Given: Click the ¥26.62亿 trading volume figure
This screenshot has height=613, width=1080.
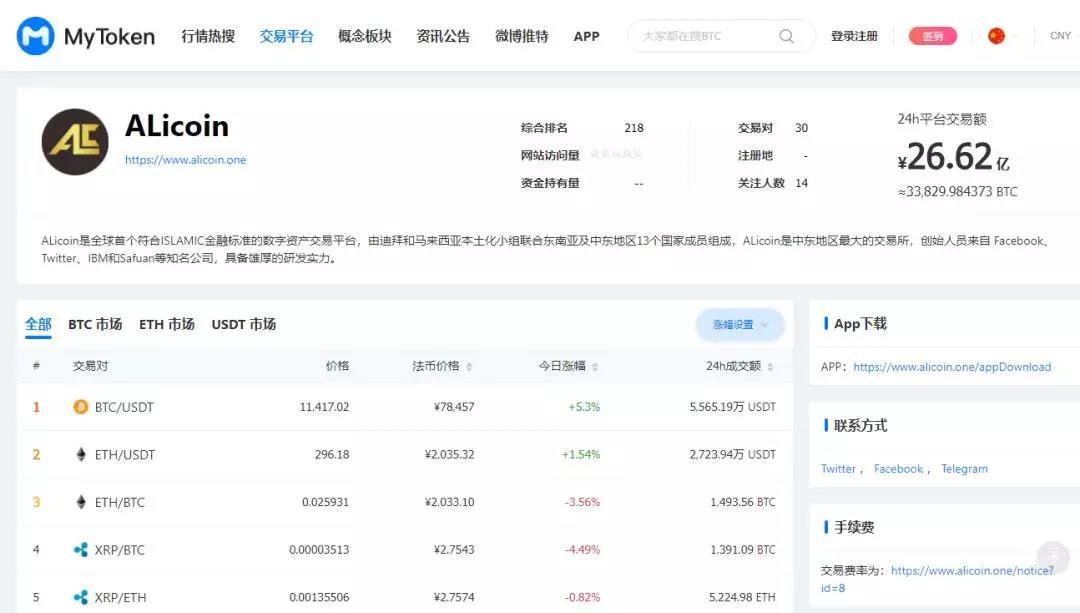Looking at the screenshot, I should click(x=953, y=157).
